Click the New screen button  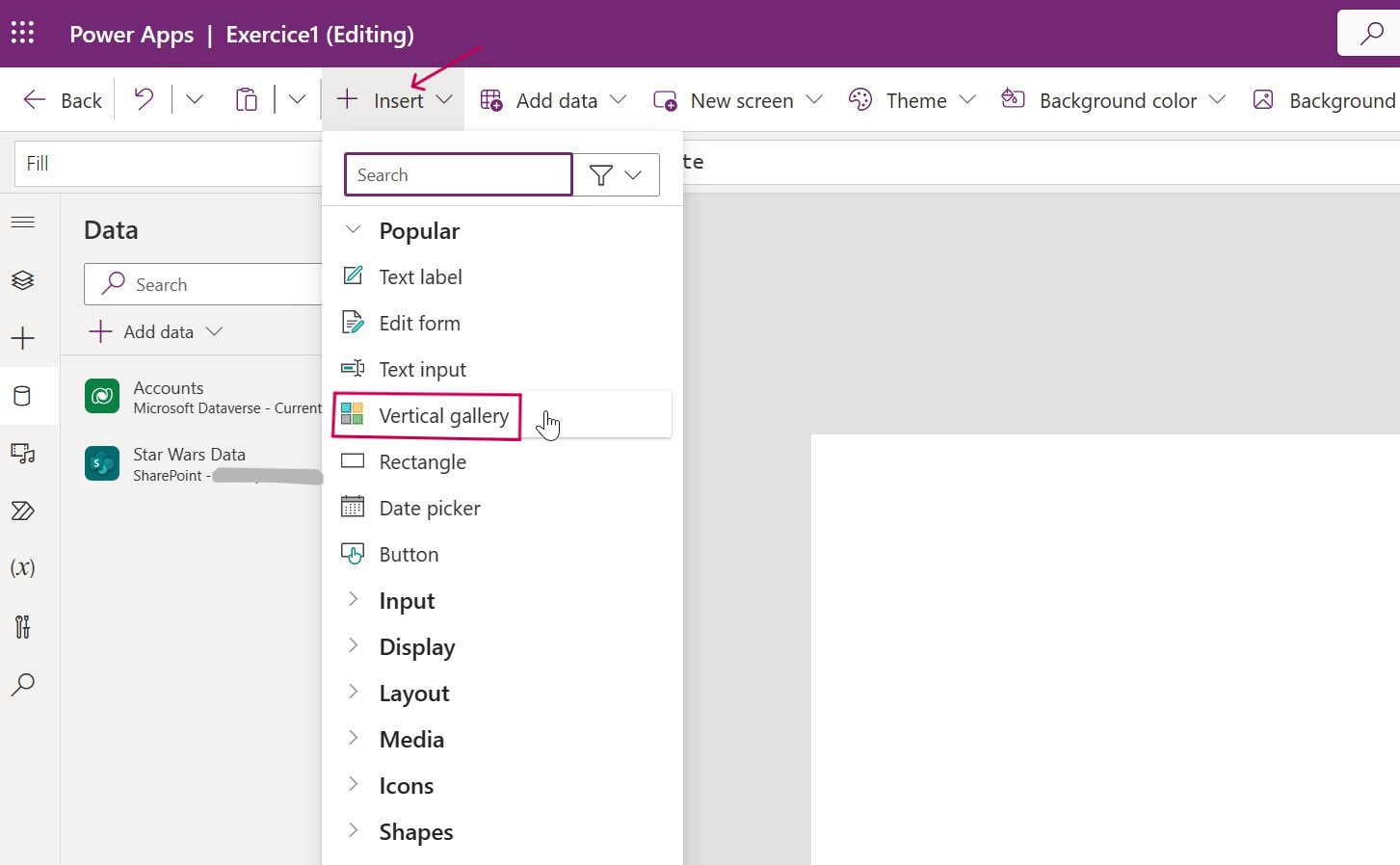coord(724,100)
